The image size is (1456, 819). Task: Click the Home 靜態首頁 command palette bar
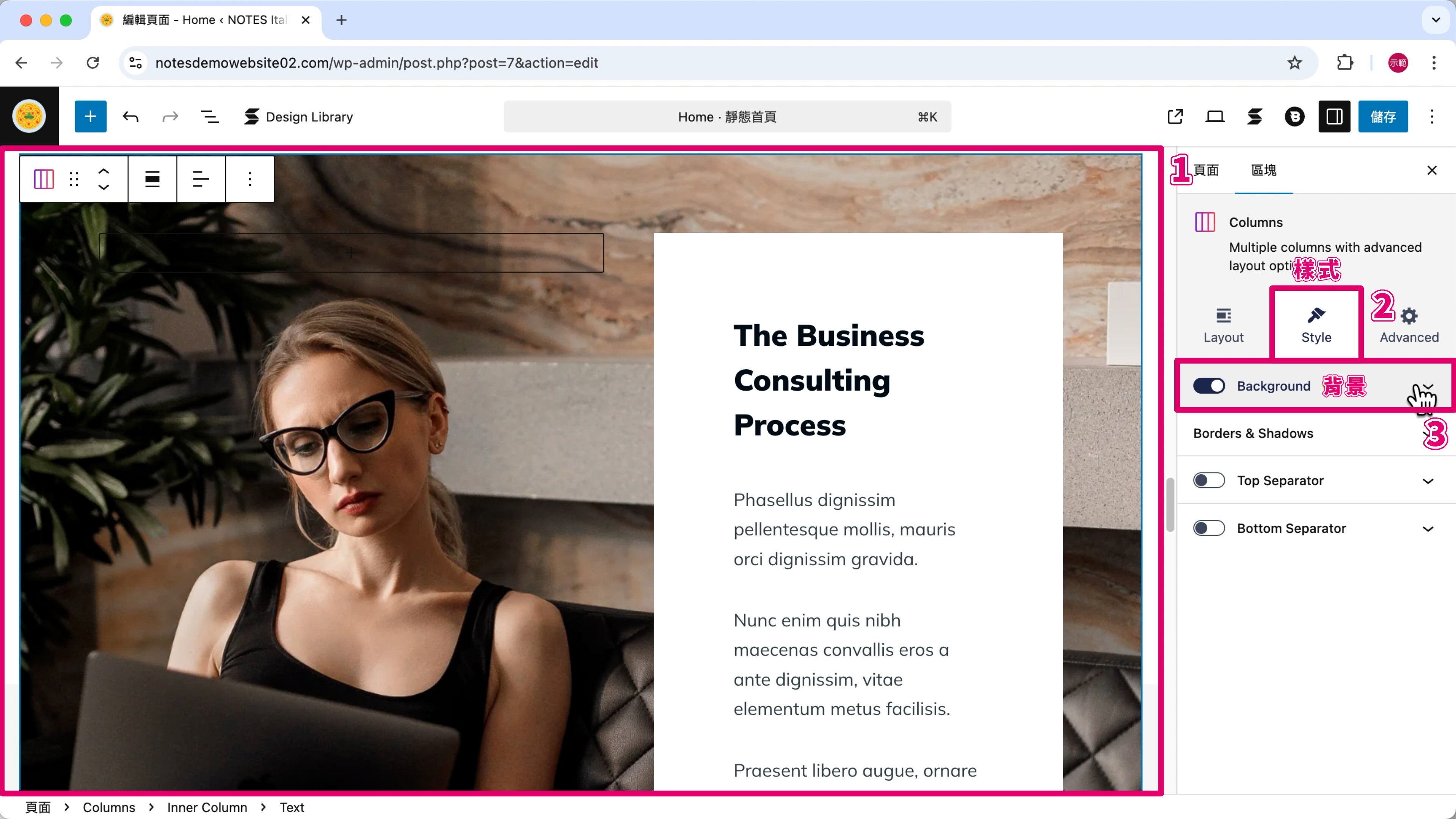[x=728, y=116]
